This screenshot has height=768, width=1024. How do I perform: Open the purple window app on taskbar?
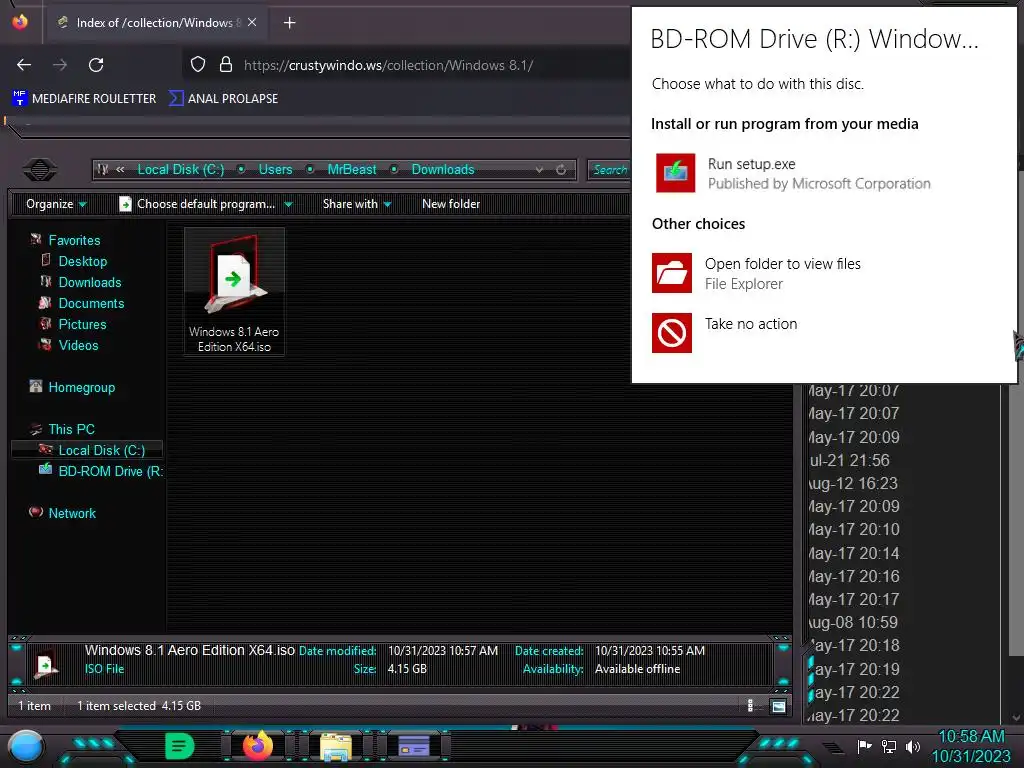(x=414, y=746)
